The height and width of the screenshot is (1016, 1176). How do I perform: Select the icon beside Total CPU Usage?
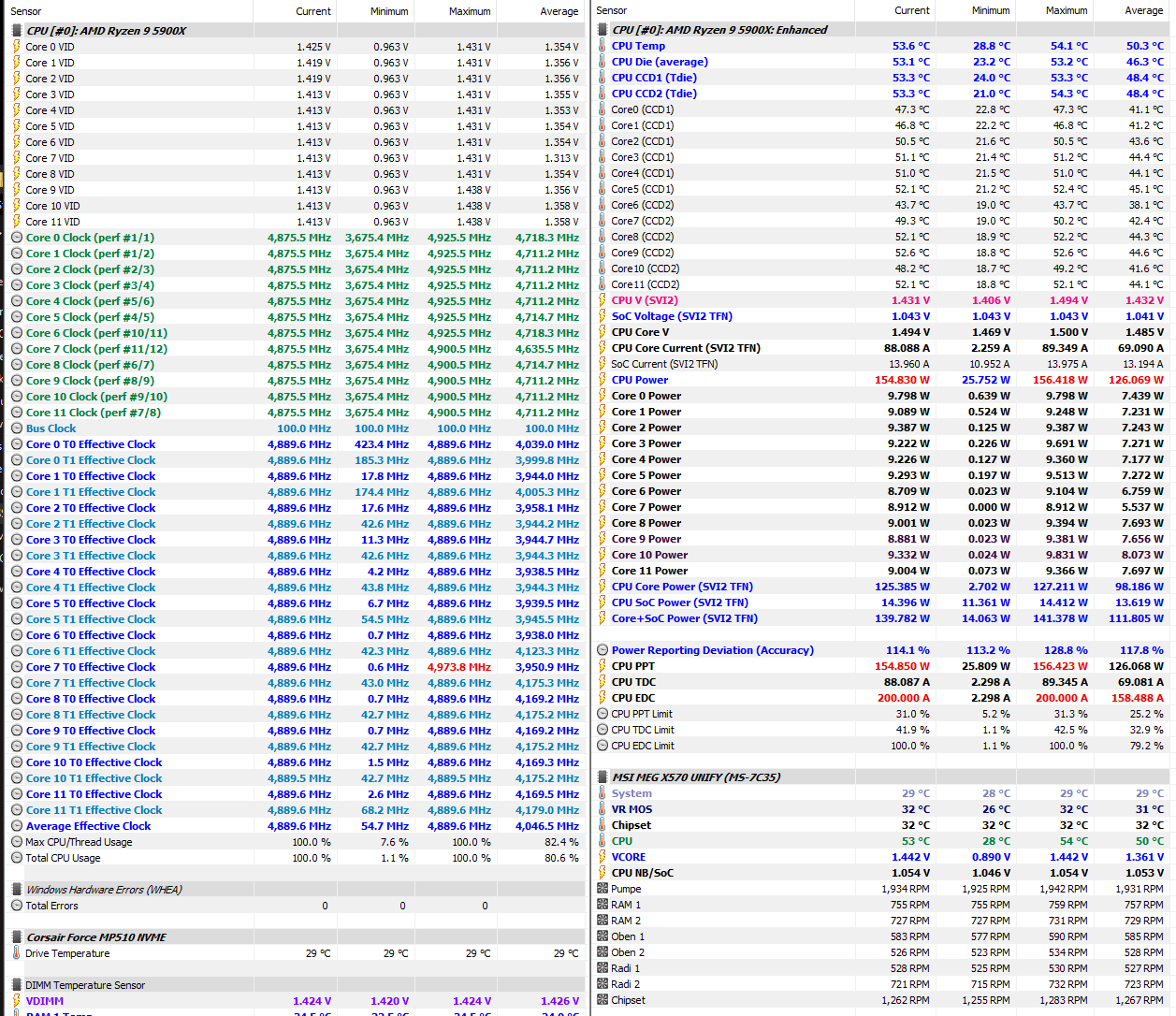coord(16,858)
